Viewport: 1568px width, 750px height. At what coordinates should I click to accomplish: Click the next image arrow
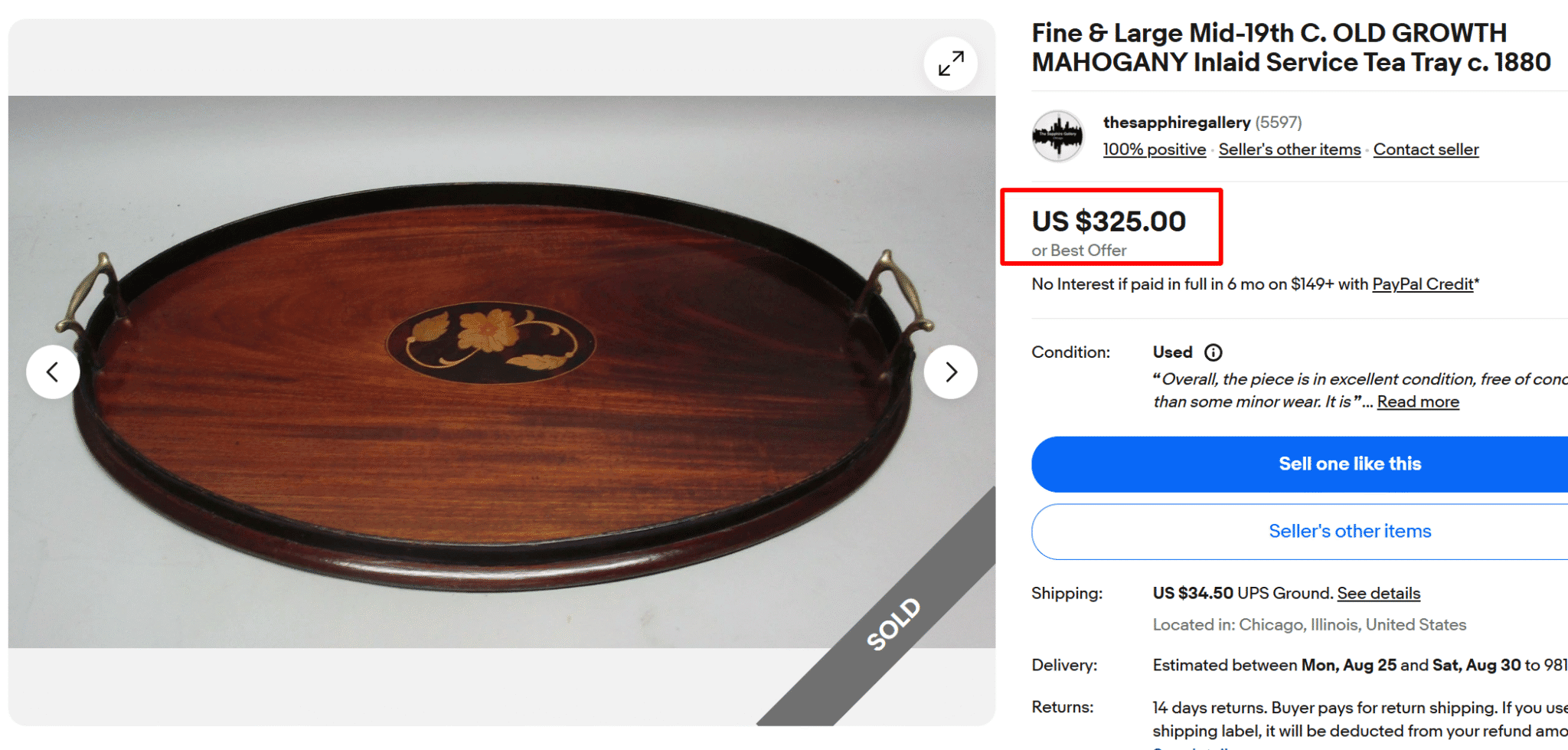951,372
